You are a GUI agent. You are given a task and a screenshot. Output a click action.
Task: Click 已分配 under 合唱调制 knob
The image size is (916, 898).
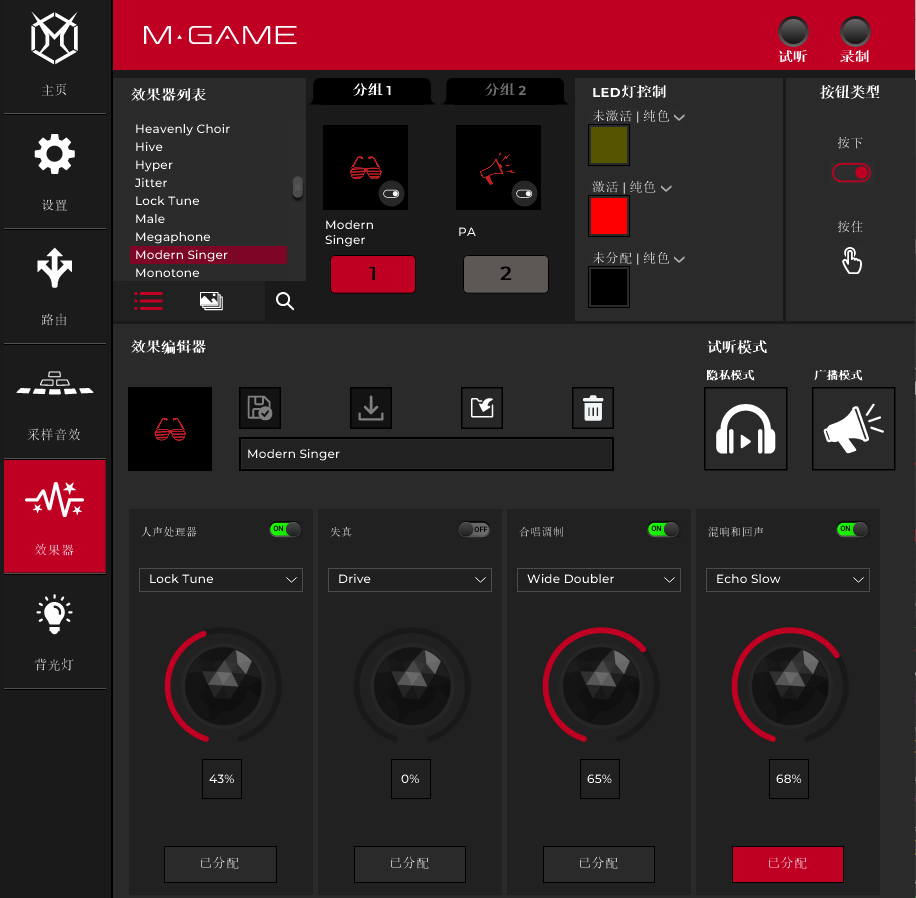click(599, 864)
